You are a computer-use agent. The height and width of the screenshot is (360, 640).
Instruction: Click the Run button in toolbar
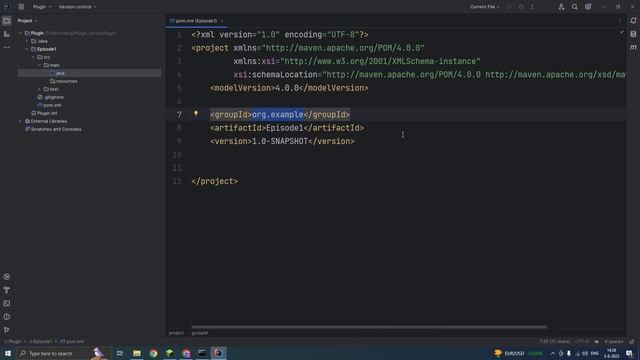click(509, 7)
